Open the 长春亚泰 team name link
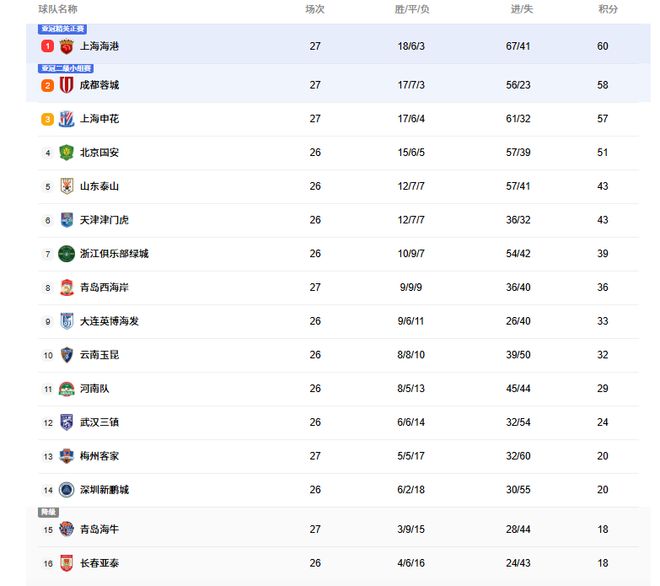Screen dimensions: 660x586 click(x=99, y=563)
